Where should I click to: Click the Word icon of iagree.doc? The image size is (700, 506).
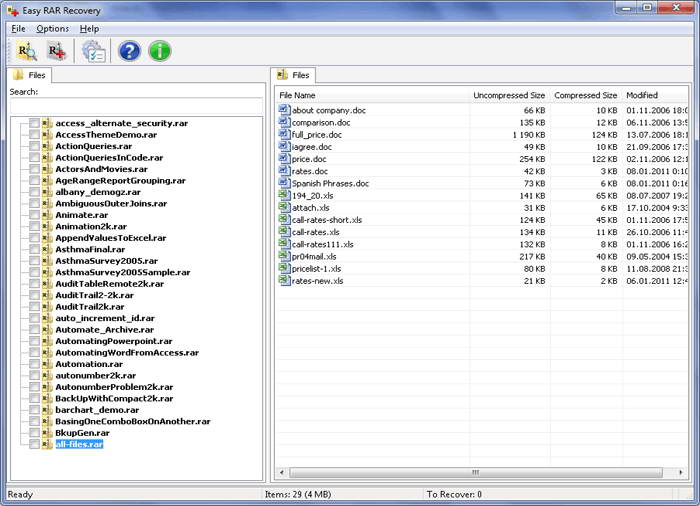pyautogui.click(x=284, y=146)
